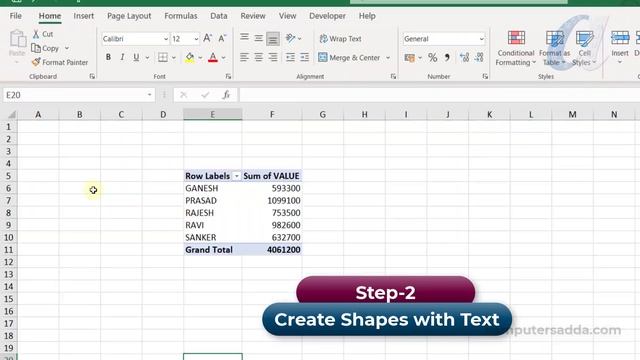Open the Clipboard dialog launcher
Viewport: 640px width, 360px height.
tap(92, 76)
